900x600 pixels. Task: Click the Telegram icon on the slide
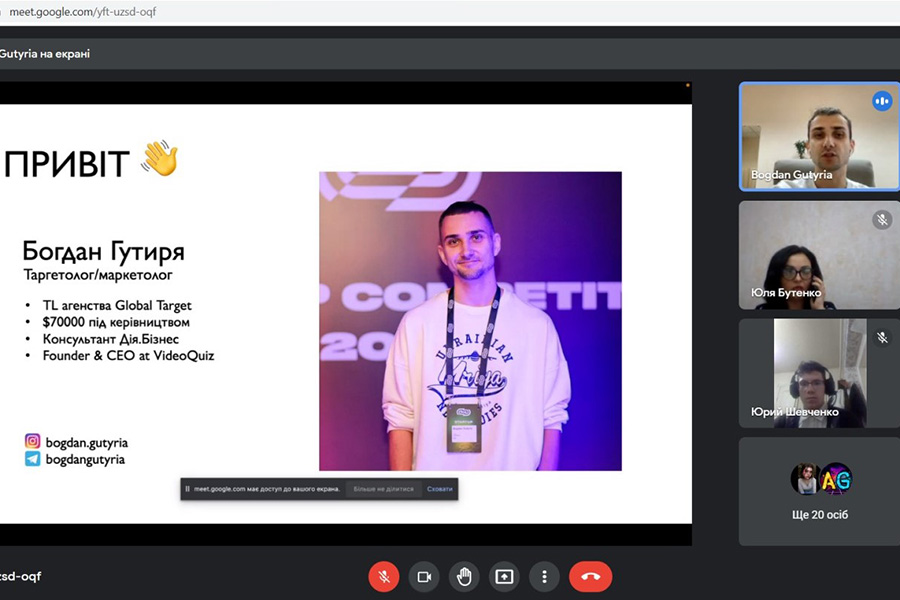pyautogui.click(x=33, y=458)
